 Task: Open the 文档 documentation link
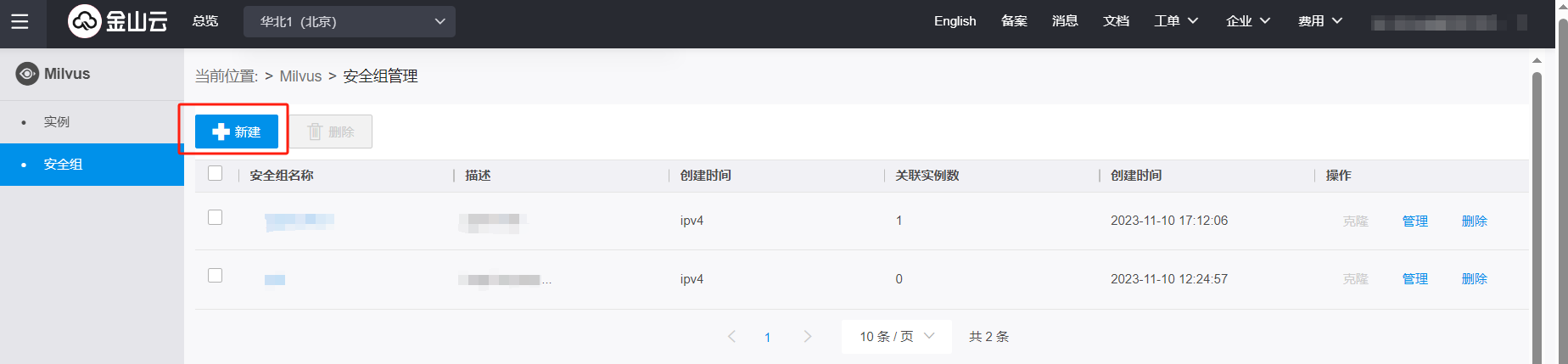(1117, 21)
